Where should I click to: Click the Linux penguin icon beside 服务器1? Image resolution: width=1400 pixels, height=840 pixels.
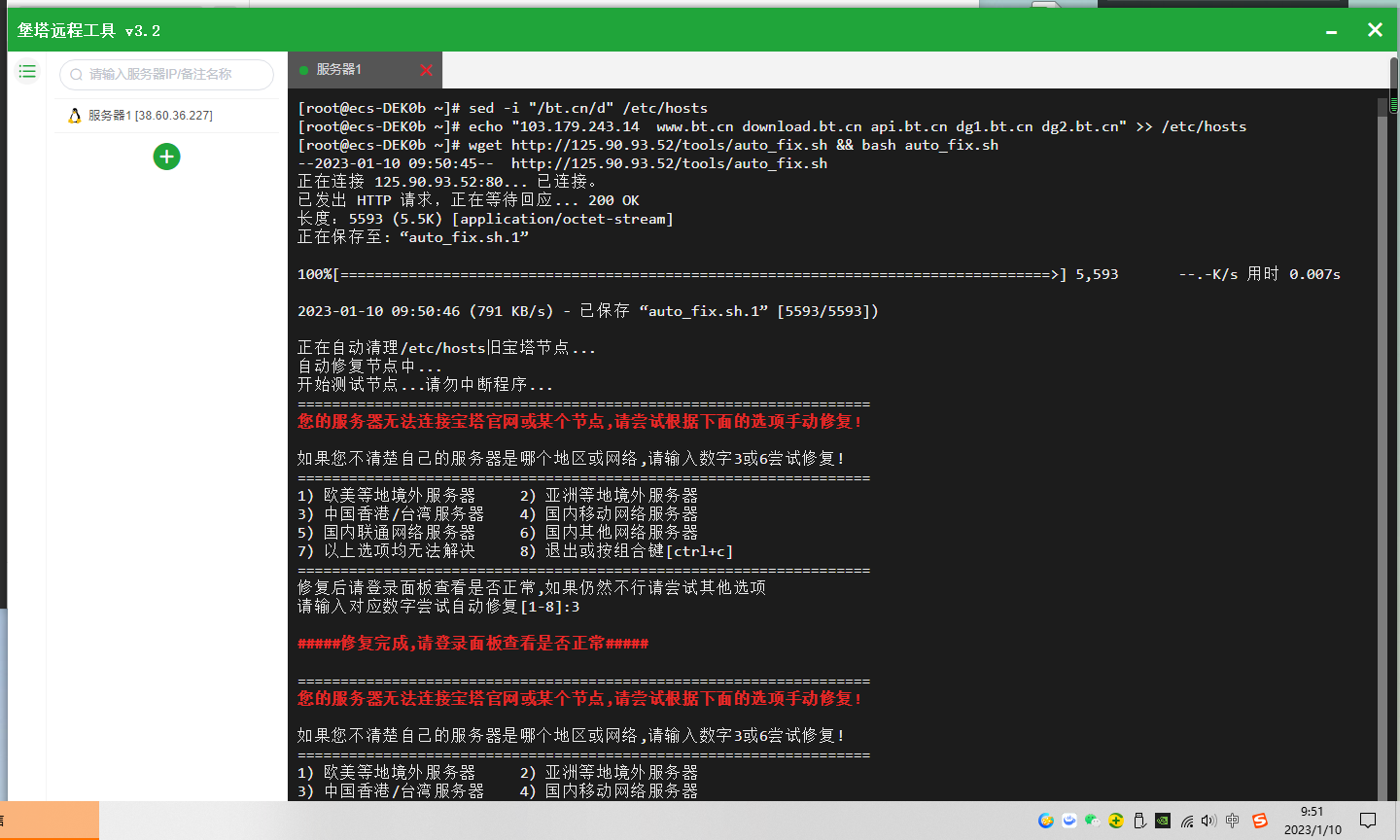pyautogui.click(x=74, y=115)
